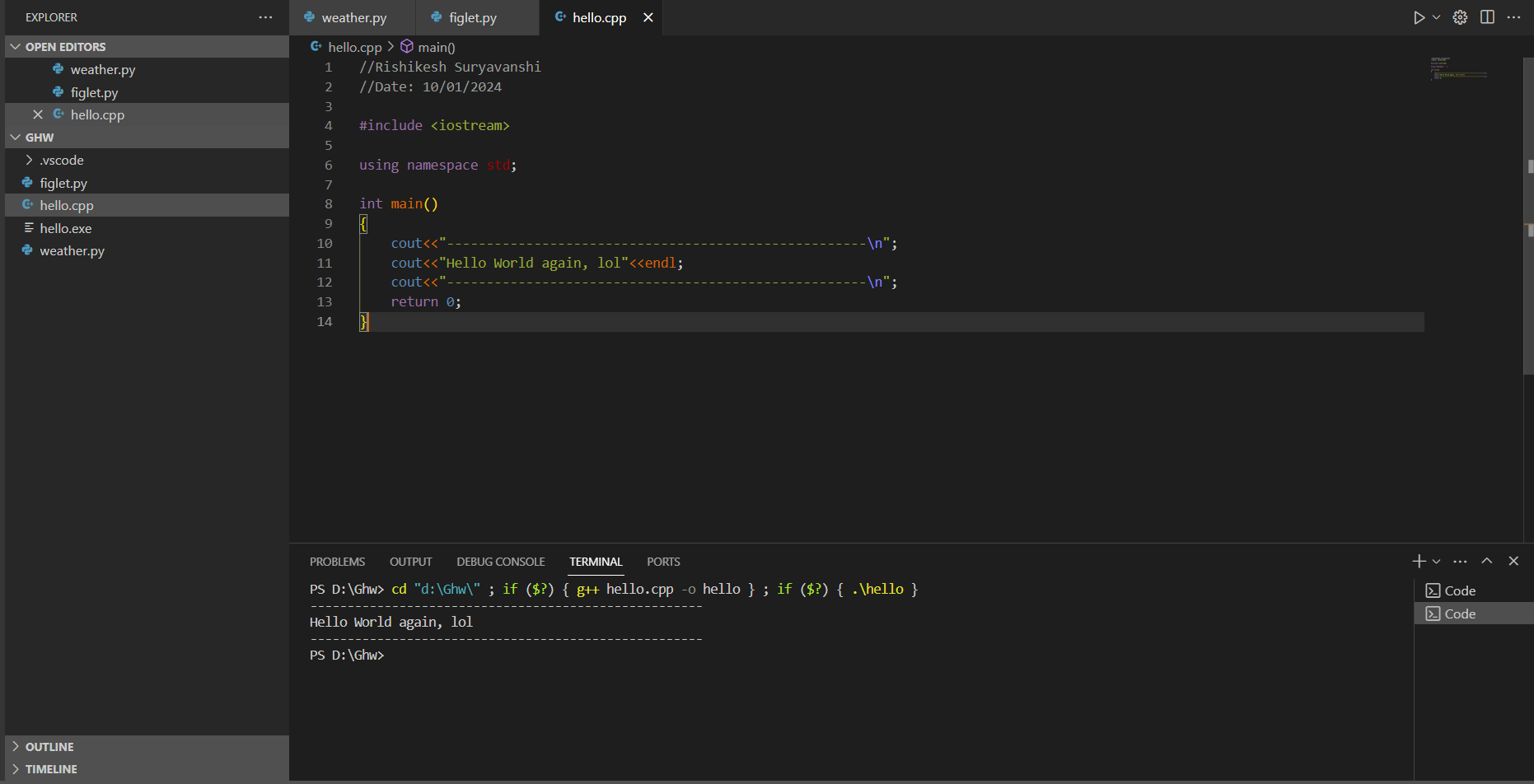Open terminal launch profile dropdown
The image size is (1534, 784).
tap(1437, 561)
